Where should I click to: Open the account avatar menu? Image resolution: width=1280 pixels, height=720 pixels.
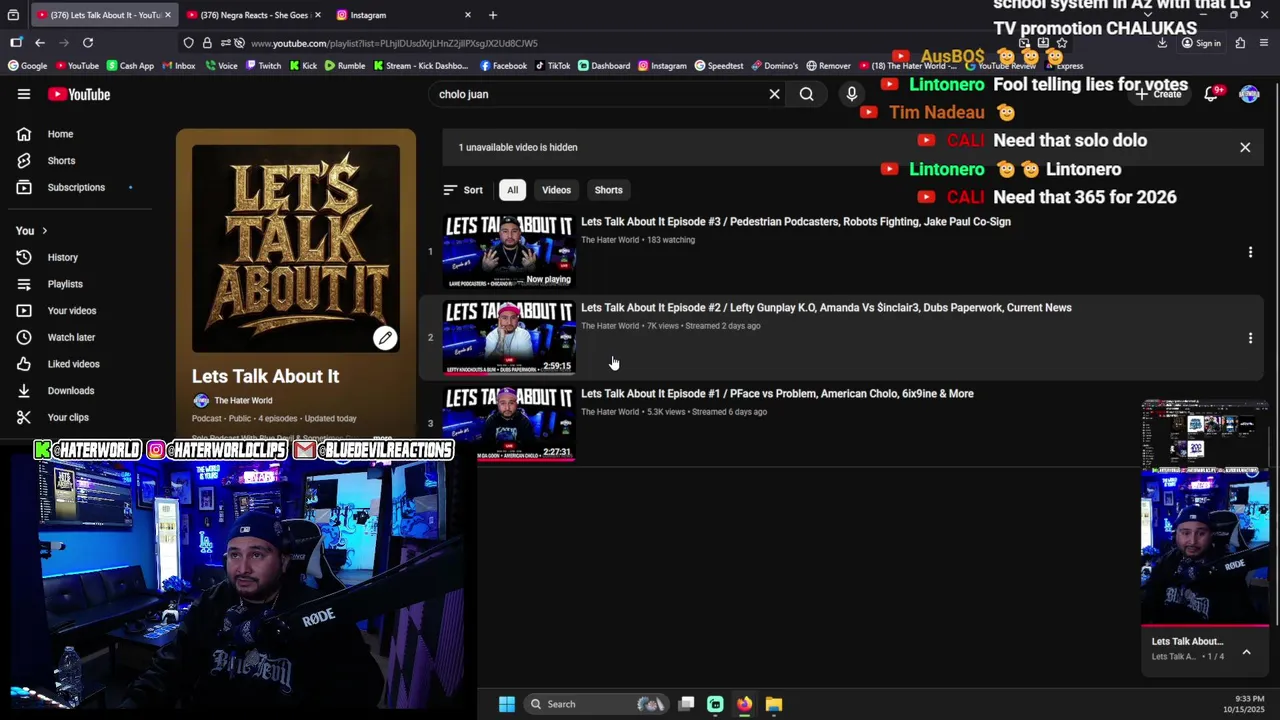coord(1249,94)
